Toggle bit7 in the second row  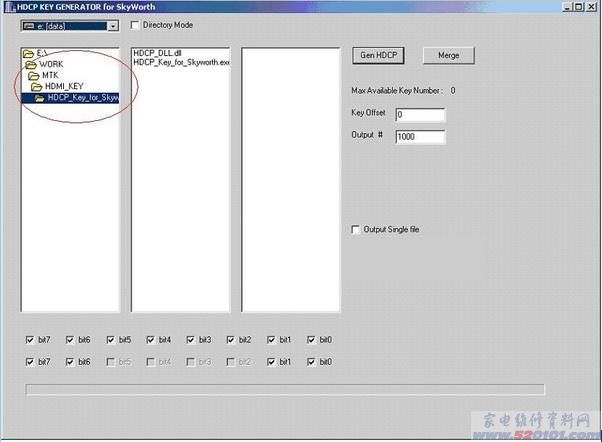(x=30, y=362)
